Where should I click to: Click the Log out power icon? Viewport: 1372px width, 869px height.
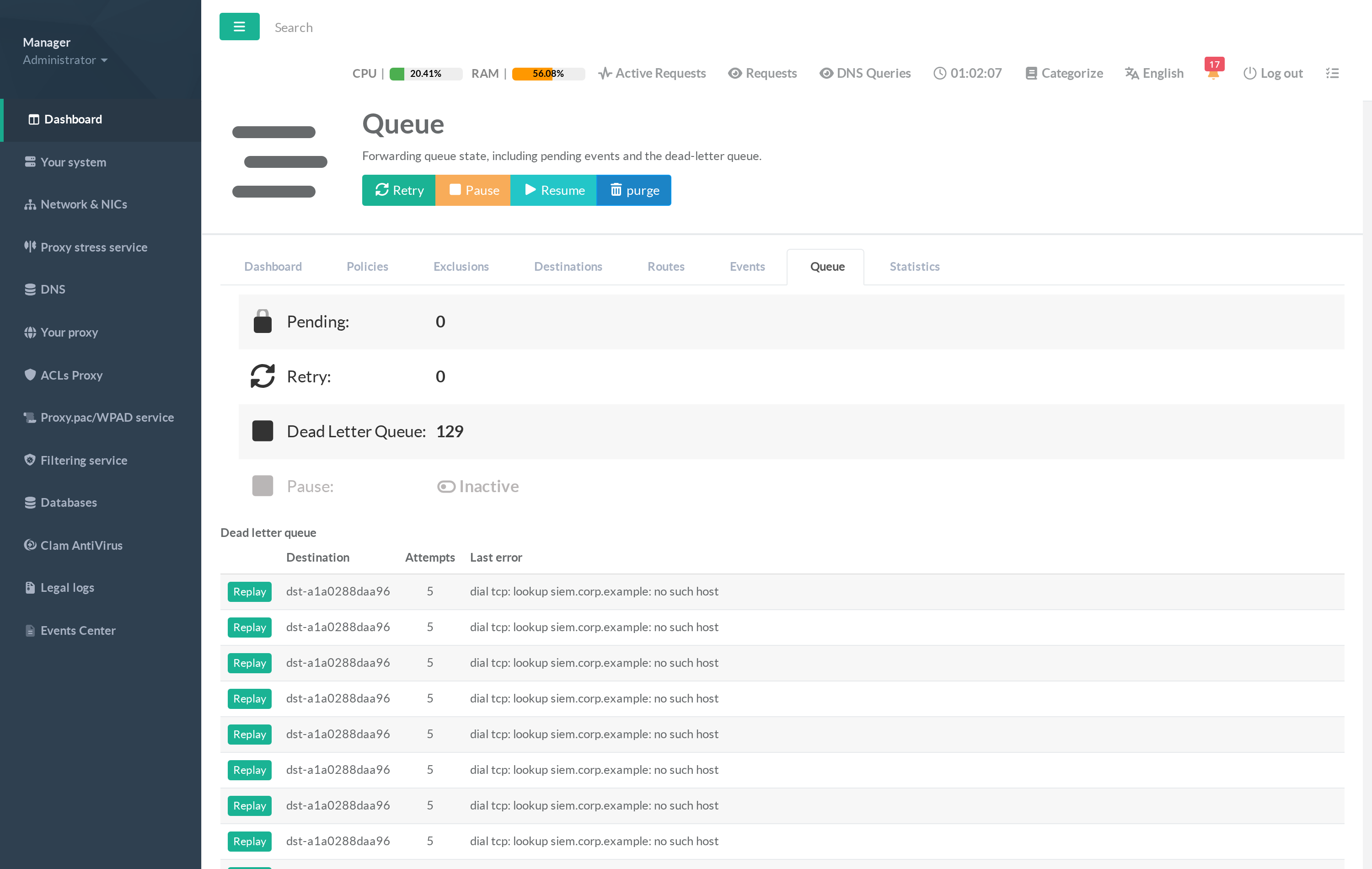[x=1249, y=73]
